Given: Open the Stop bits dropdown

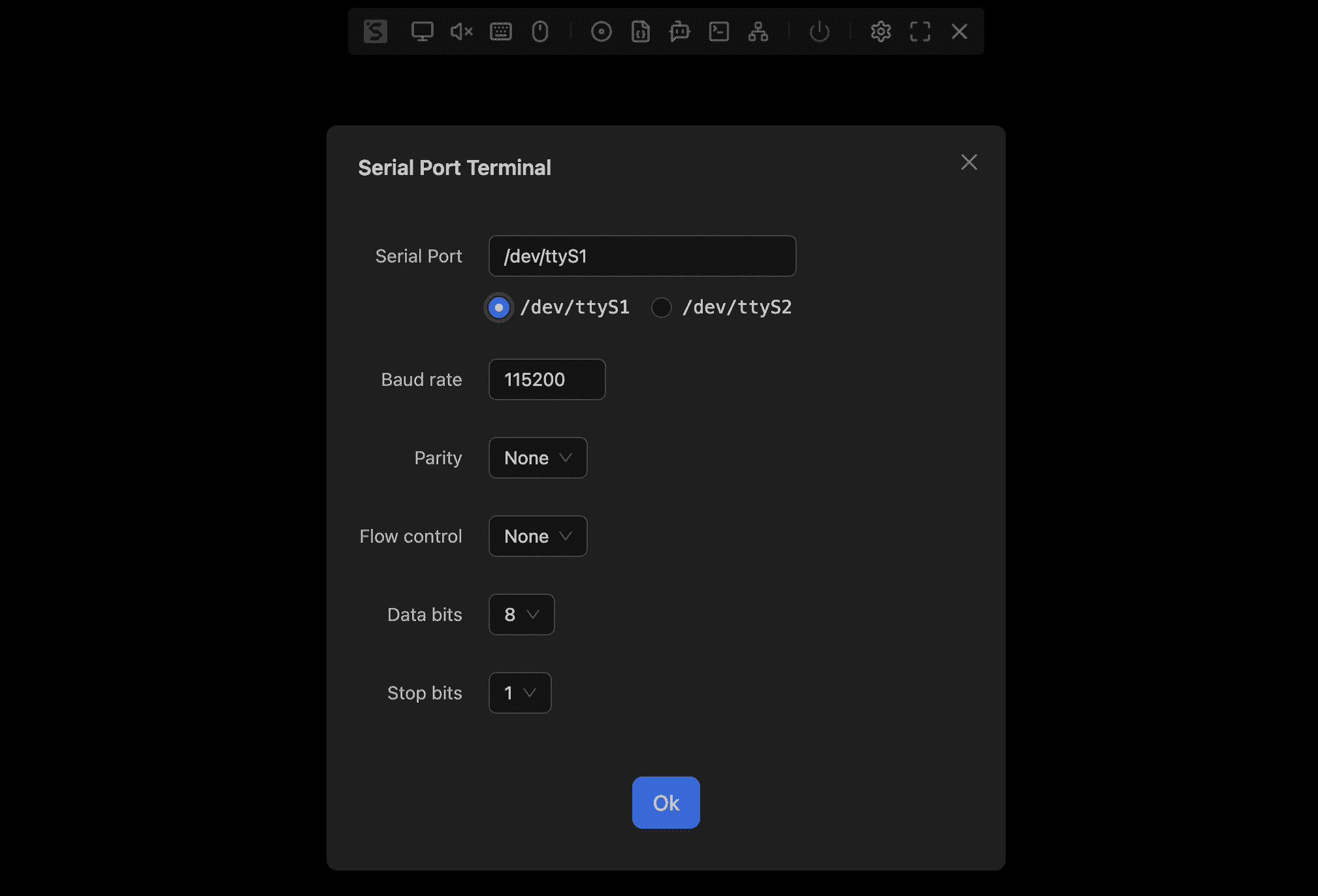Looking at the screenshot, I should pyautogui.click(x=520, y=693).
